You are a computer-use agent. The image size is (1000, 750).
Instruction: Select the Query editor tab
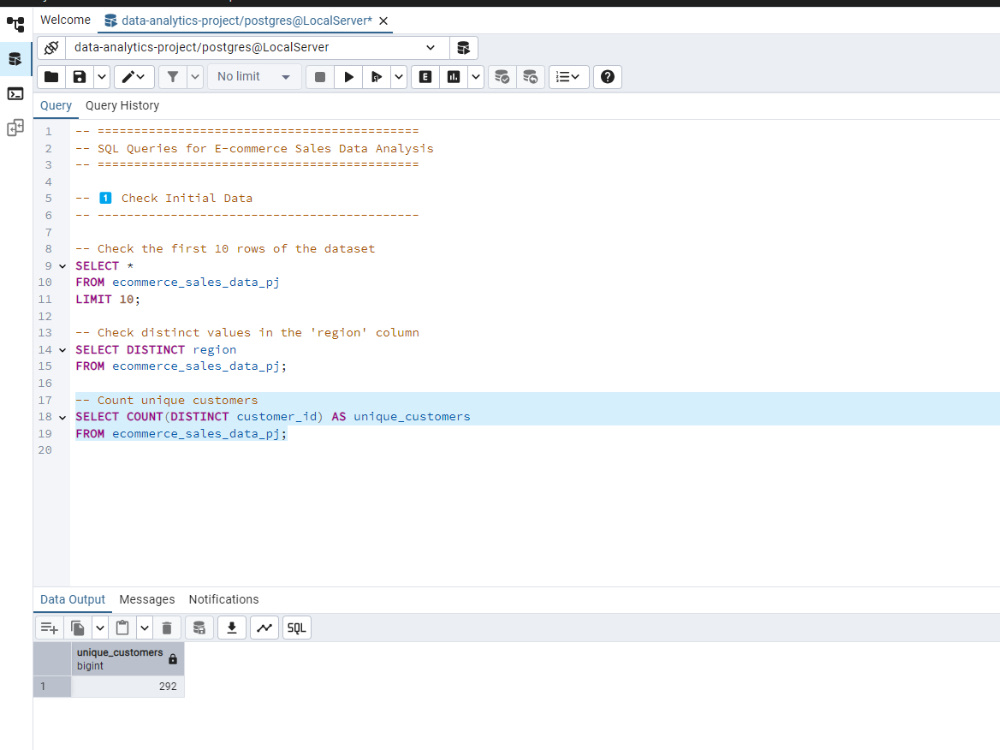[x=56, y=106]
